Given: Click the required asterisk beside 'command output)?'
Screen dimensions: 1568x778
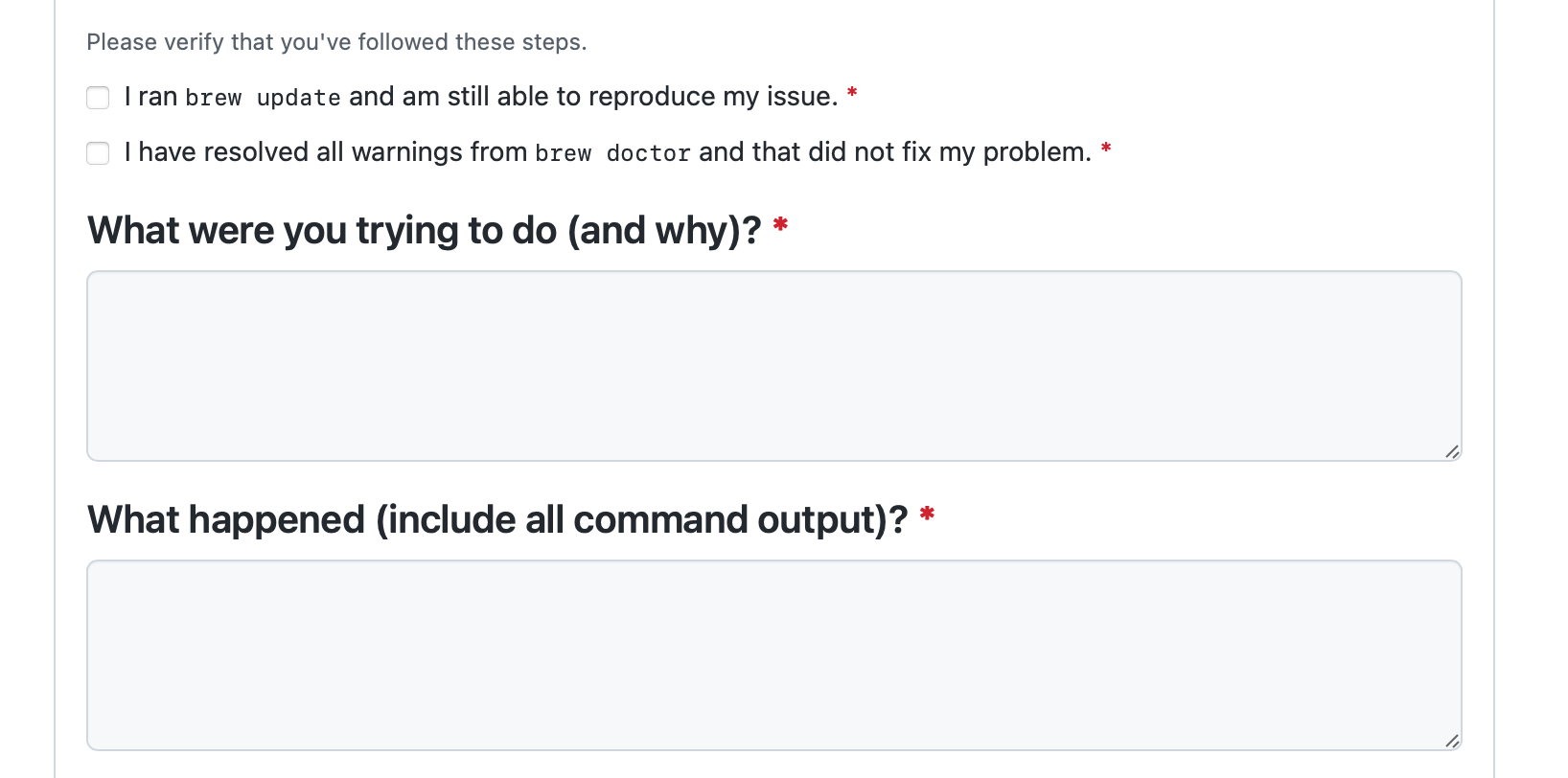Looking at the screenshot, I should [x=927, y=515].
